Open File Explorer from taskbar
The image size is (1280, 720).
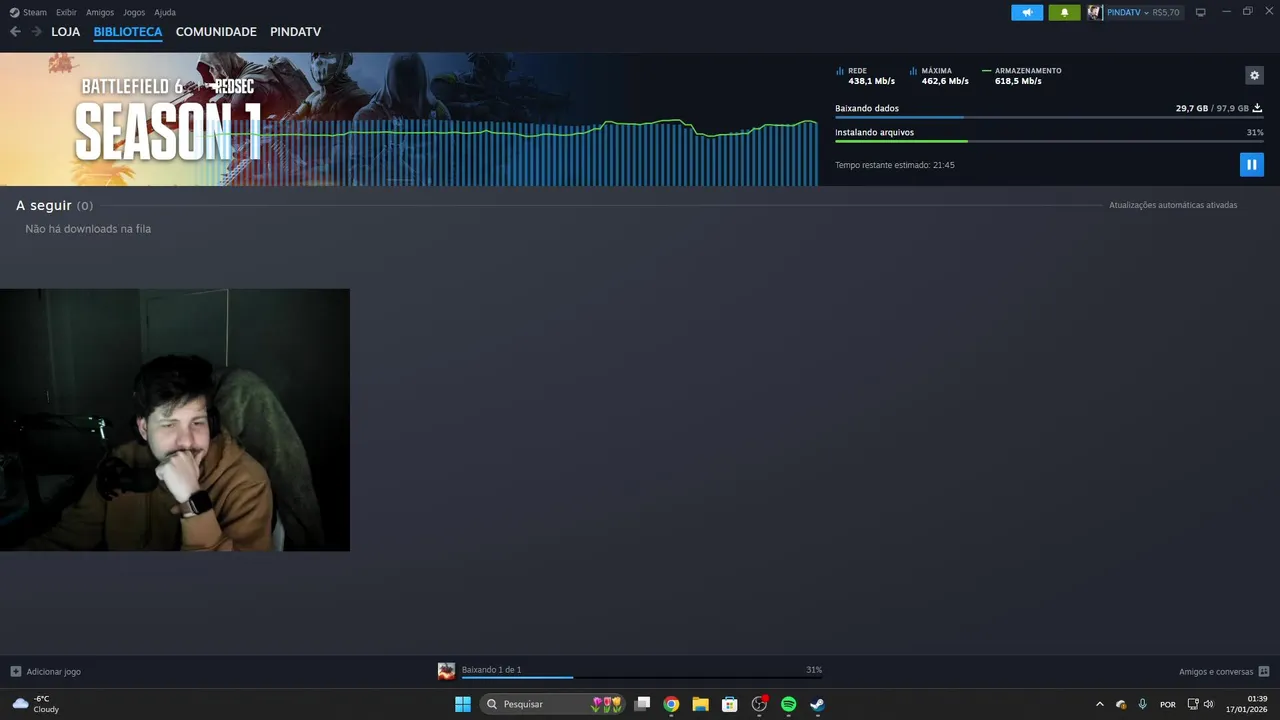(700, 704)
